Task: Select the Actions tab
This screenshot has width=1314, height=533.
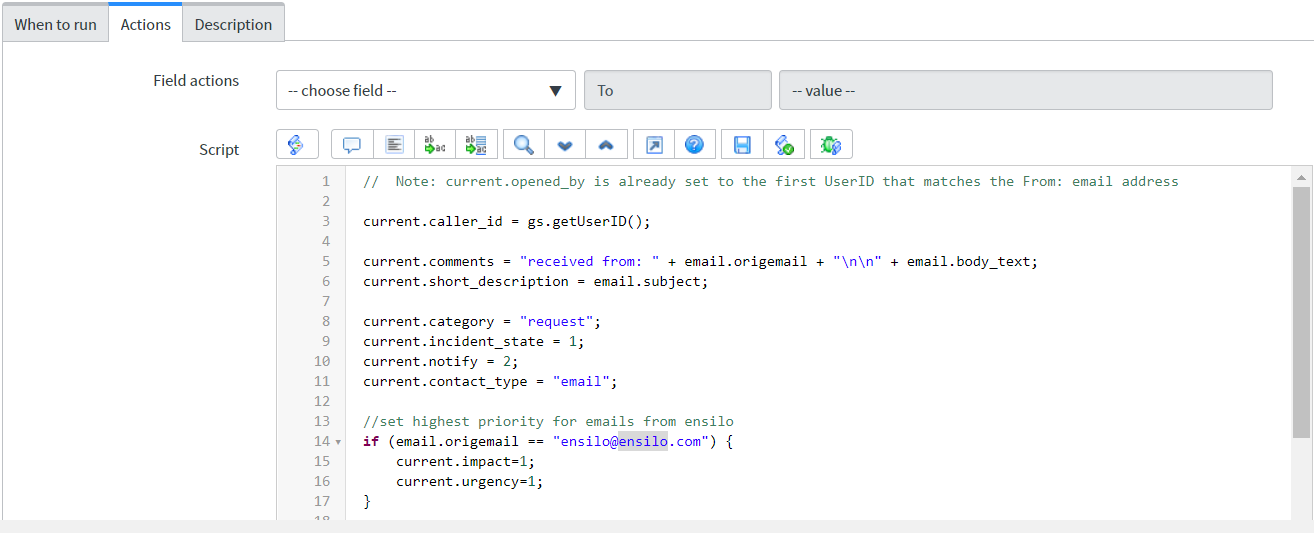Action: click(x=145, y=24)
